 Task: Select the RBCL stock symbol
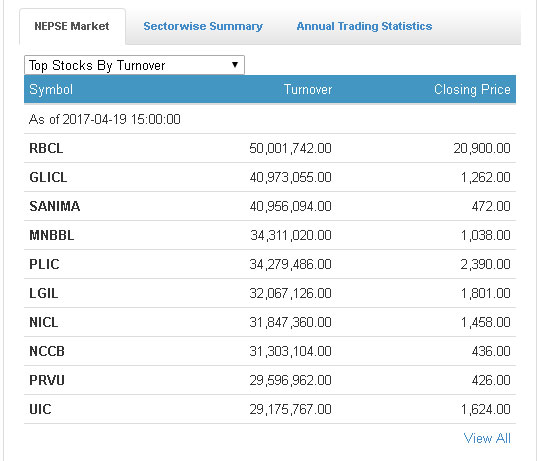click(46, 148)
